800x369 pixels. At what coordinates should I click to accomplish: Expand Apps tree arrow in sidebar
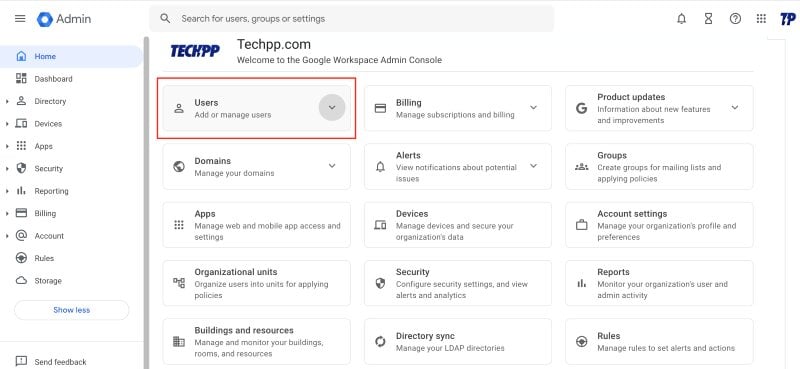tap(7, 146)
